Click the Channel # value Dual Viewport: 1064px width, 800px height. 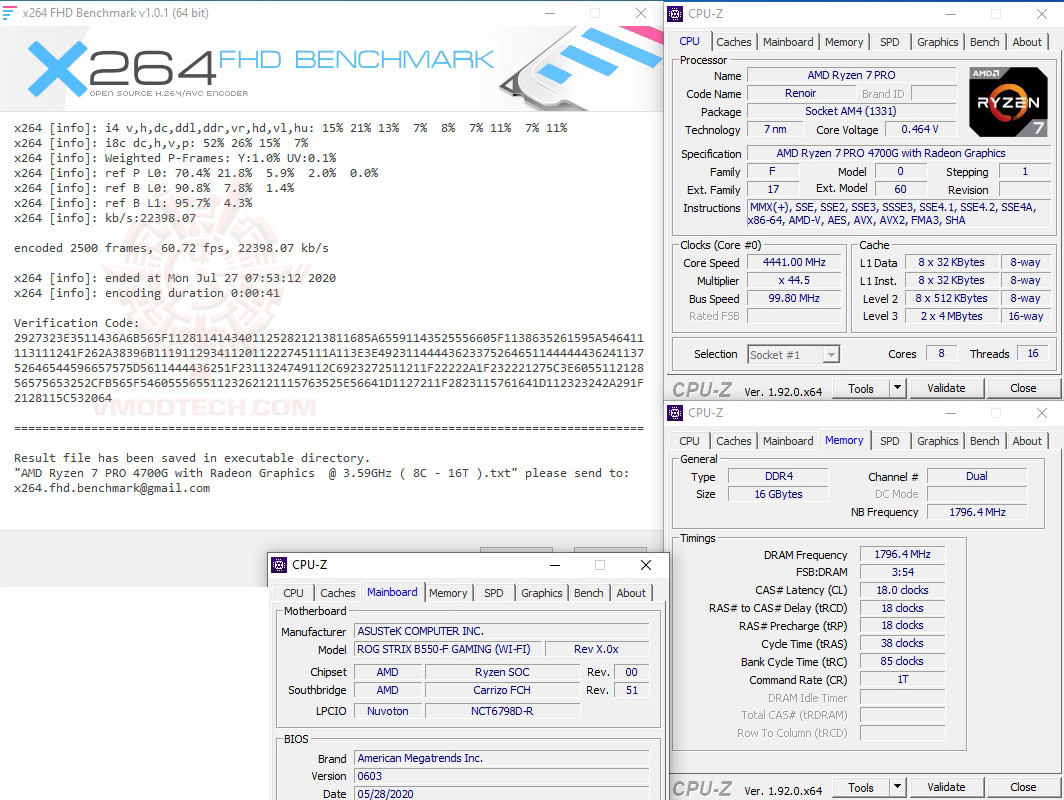tap(976, 476)
